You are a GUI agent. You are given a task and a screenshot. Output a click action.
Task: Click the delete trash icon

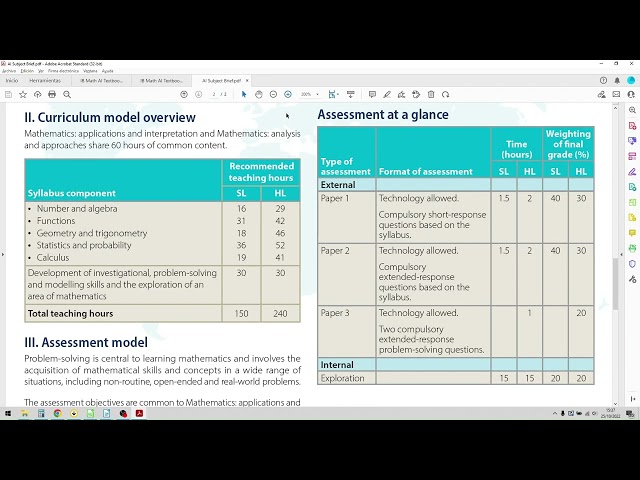pos(431,95)
